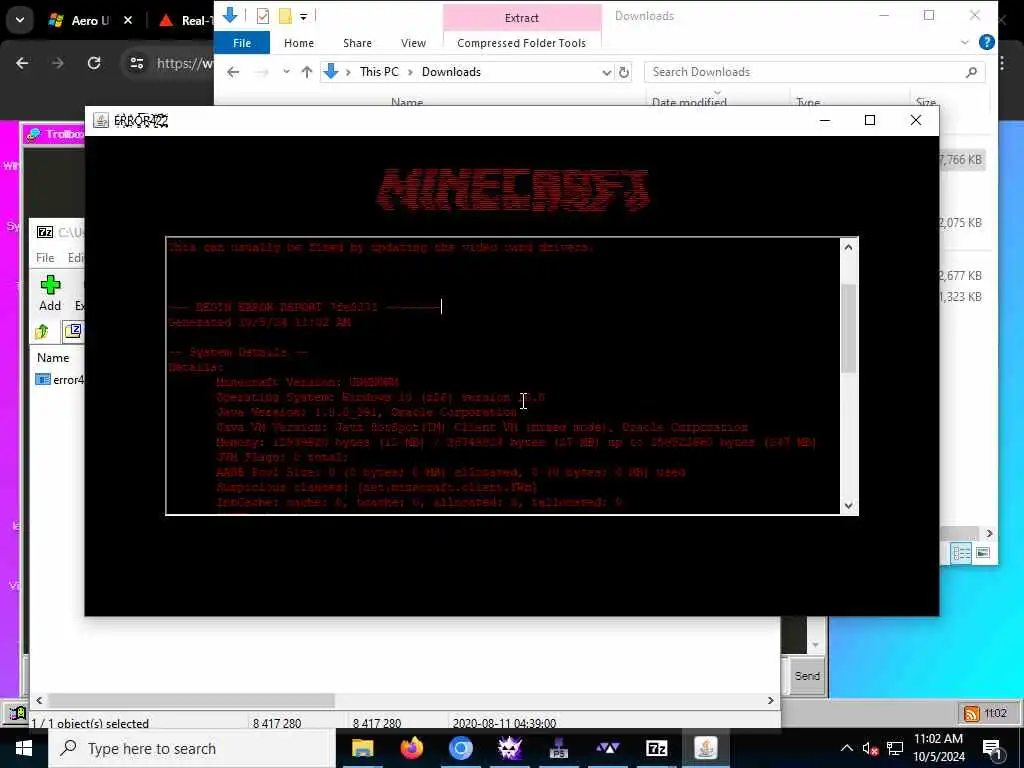1024x768 pixels.
Task: Click the taskbar search box
Action: [193, 748]
